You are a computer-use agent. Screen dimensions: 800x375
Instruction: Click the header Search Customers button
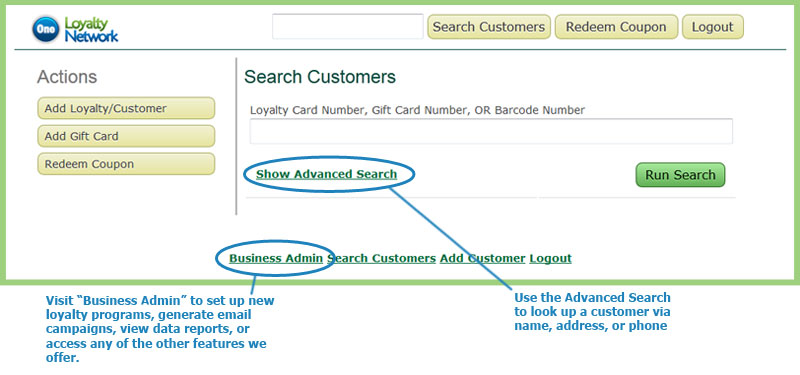(489, 27)
